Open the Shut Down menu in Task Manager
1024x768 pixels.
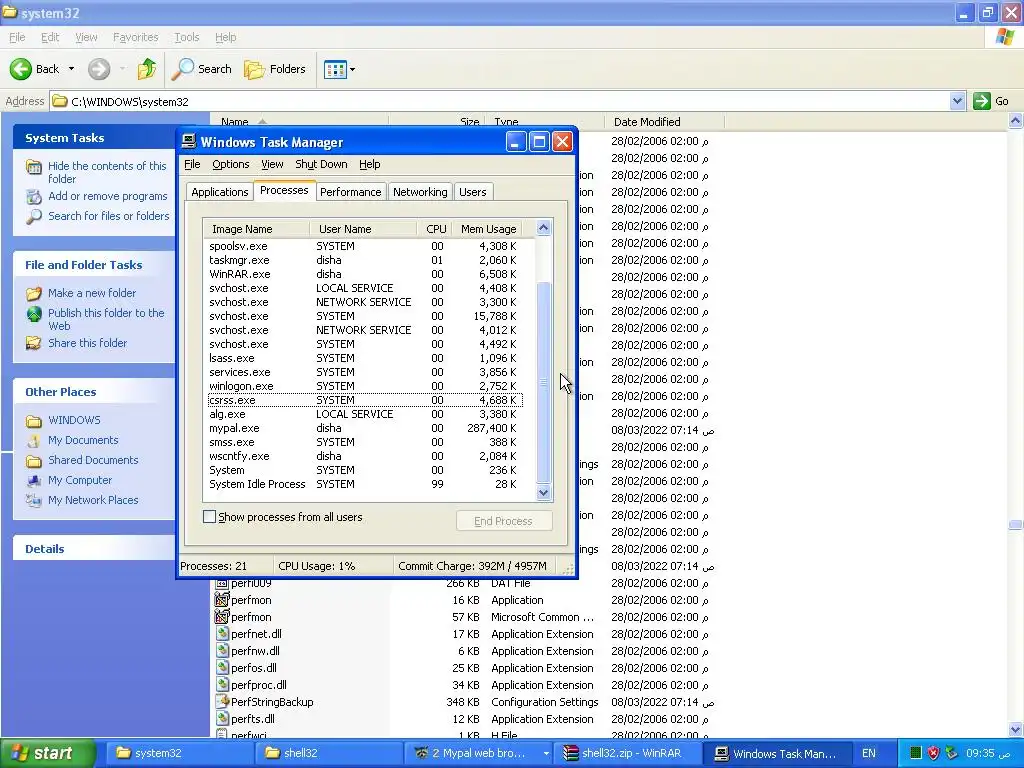321,164
